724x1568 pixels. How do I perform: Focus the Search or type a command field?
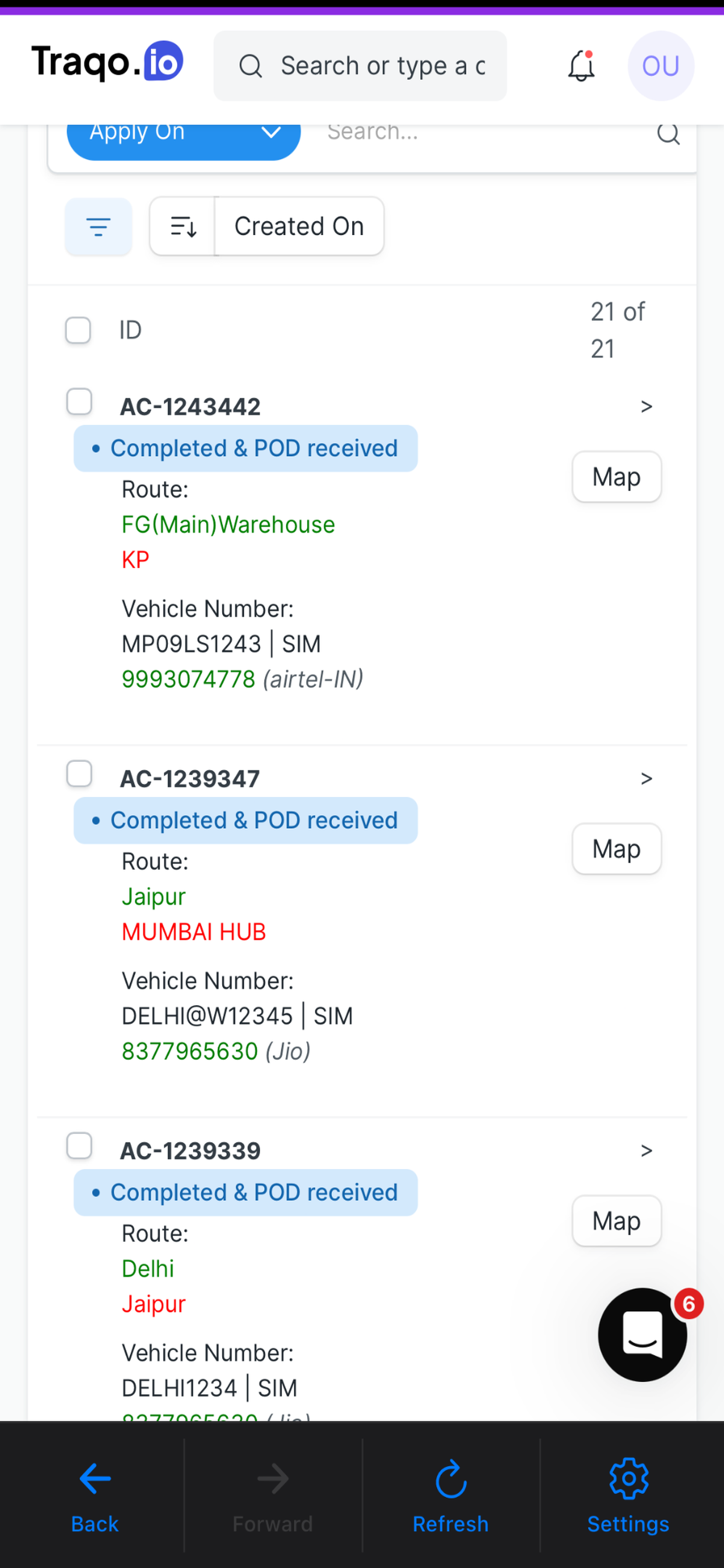[360, 66]
